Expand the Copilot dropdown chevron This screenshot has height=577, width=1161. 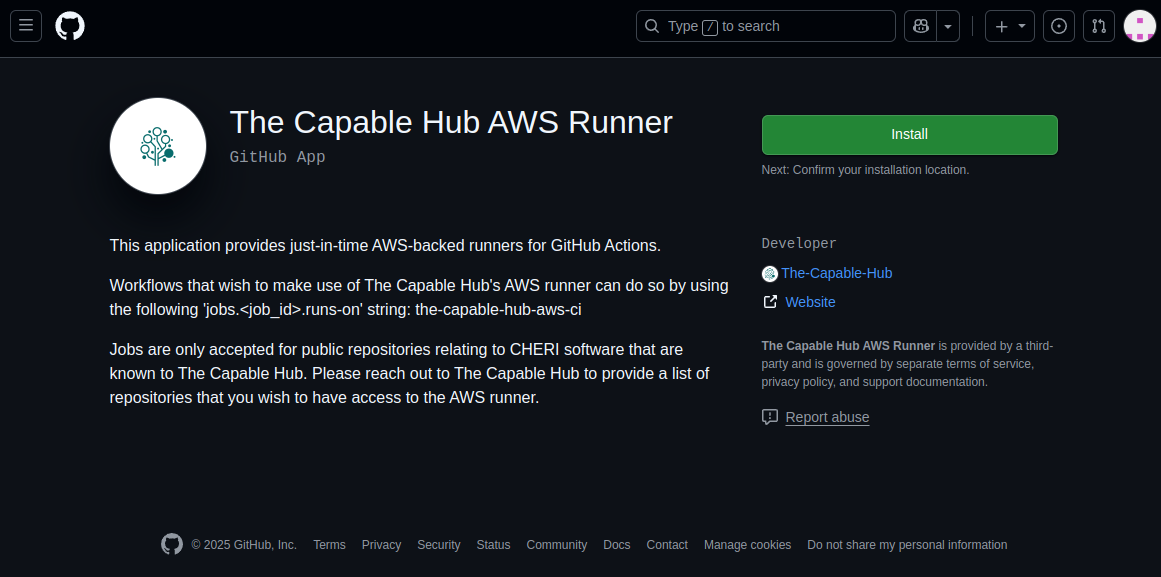click(947, 26)
